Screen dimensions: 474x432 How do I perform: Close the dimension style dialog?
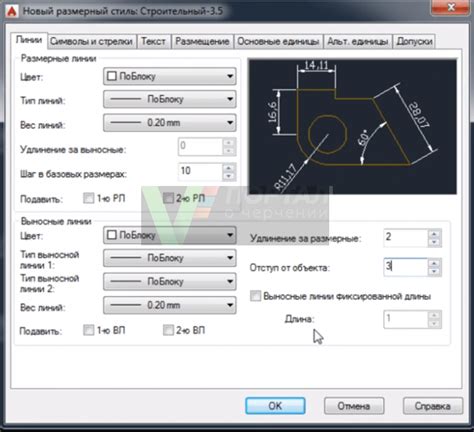point(451,7)
